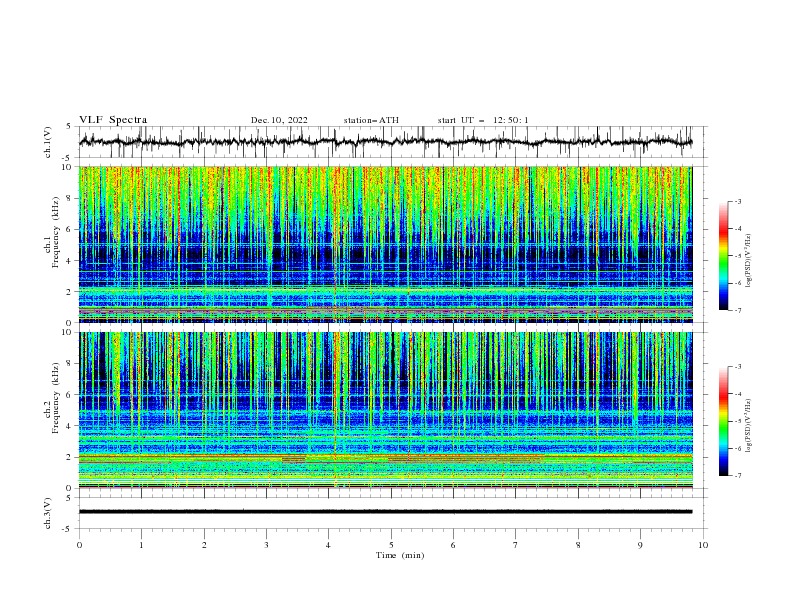Click the "VLF Spectra" plot title
Screen dimensions: 792x612
pyautogui.click(x=113, y=120)
